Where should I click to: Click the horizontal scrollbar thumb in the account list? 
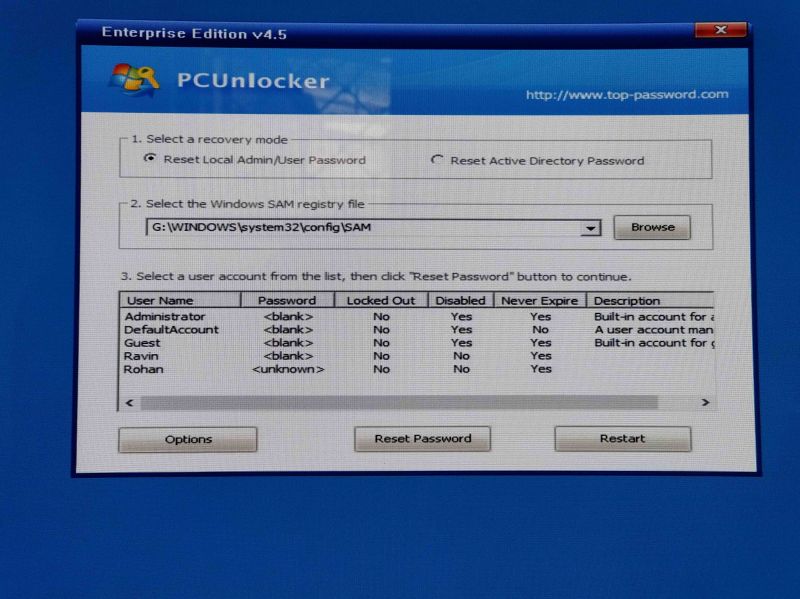pyautogui.click(x=399, y=403)
